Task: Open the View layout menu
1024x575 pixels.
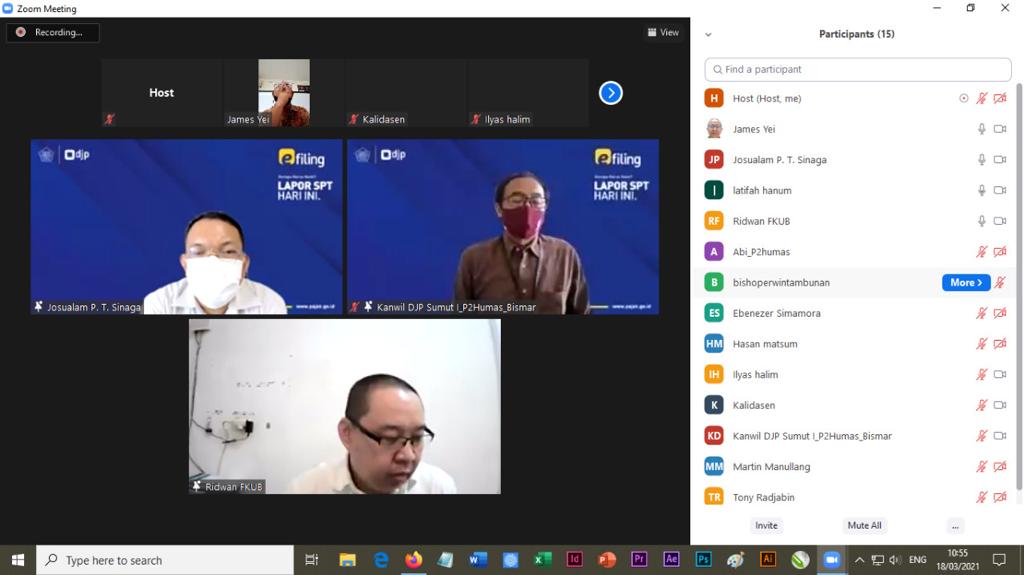Action: [x=663, y=32]
